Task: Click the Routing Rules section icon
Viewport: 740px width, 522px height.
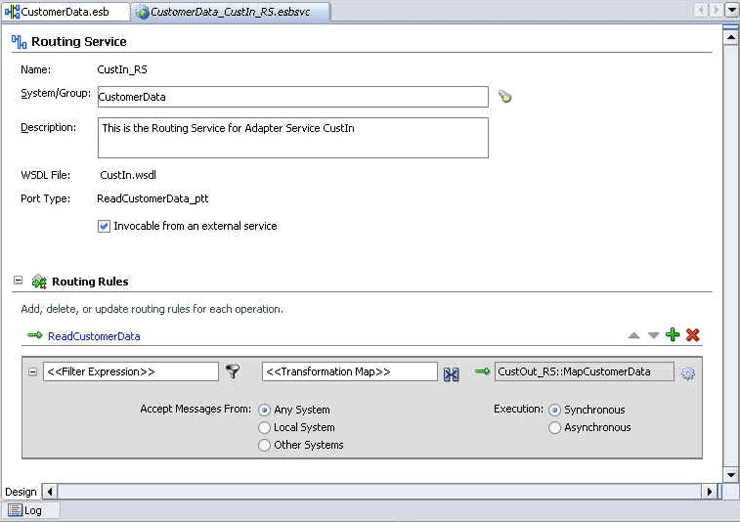Action: (39, 281)
